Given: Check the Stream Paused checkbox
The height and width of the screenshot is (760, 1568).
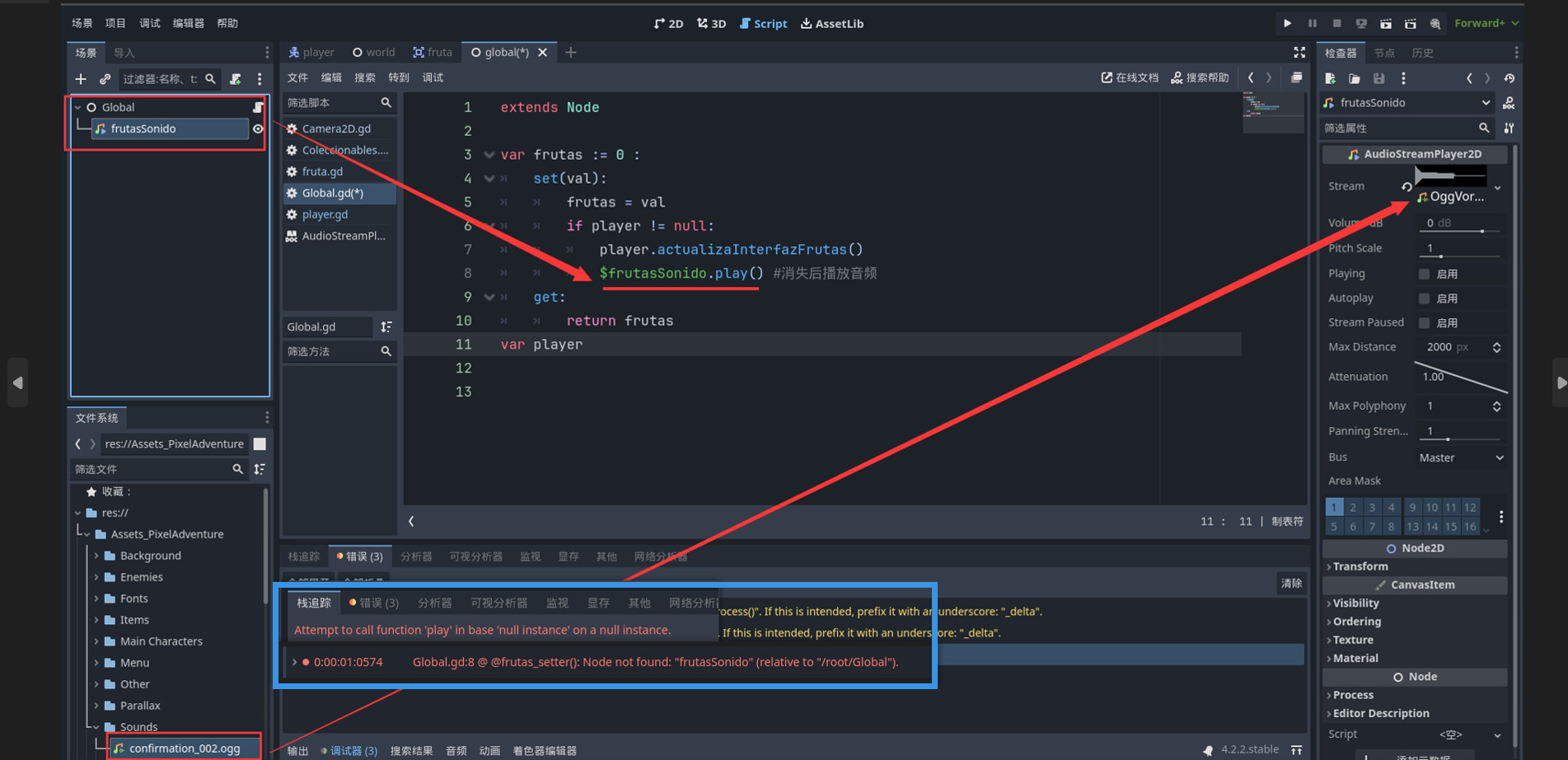Looking at the screenshot, I should coord(1424,322).
